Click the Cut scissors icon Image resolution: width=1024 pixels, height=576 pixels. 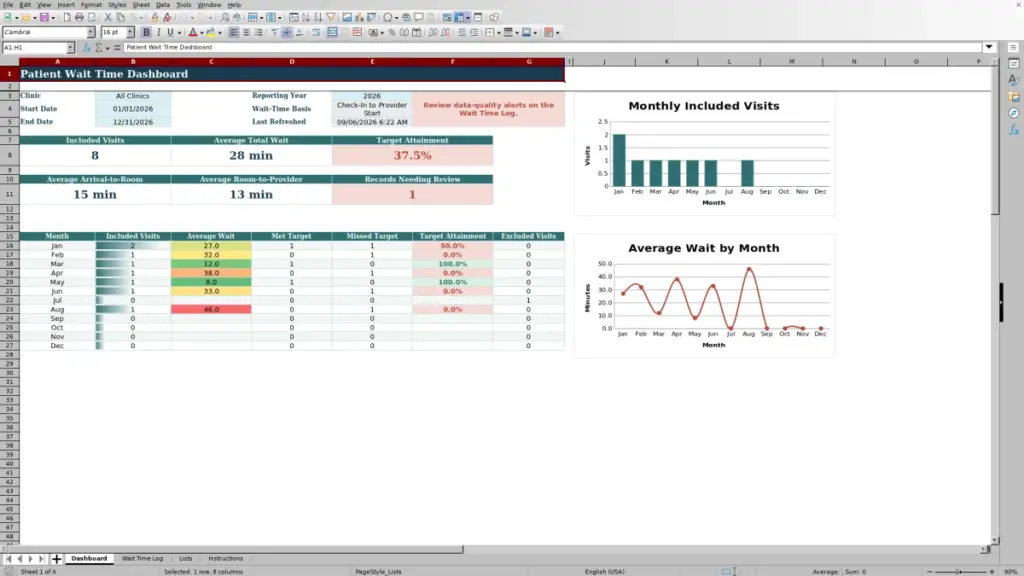coord(108,17)
